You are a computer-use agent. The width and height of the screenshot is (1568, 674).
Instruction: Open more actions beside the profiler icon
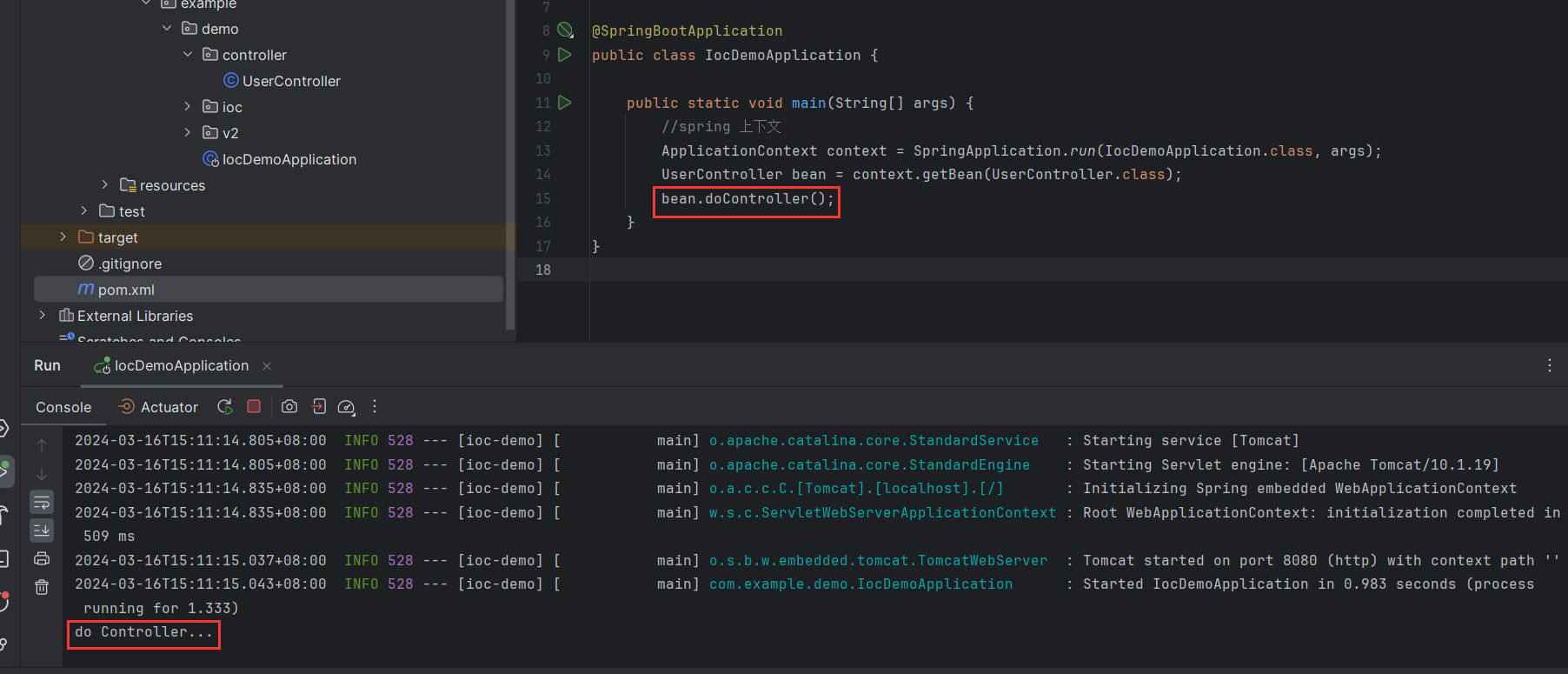click(375, 406)
